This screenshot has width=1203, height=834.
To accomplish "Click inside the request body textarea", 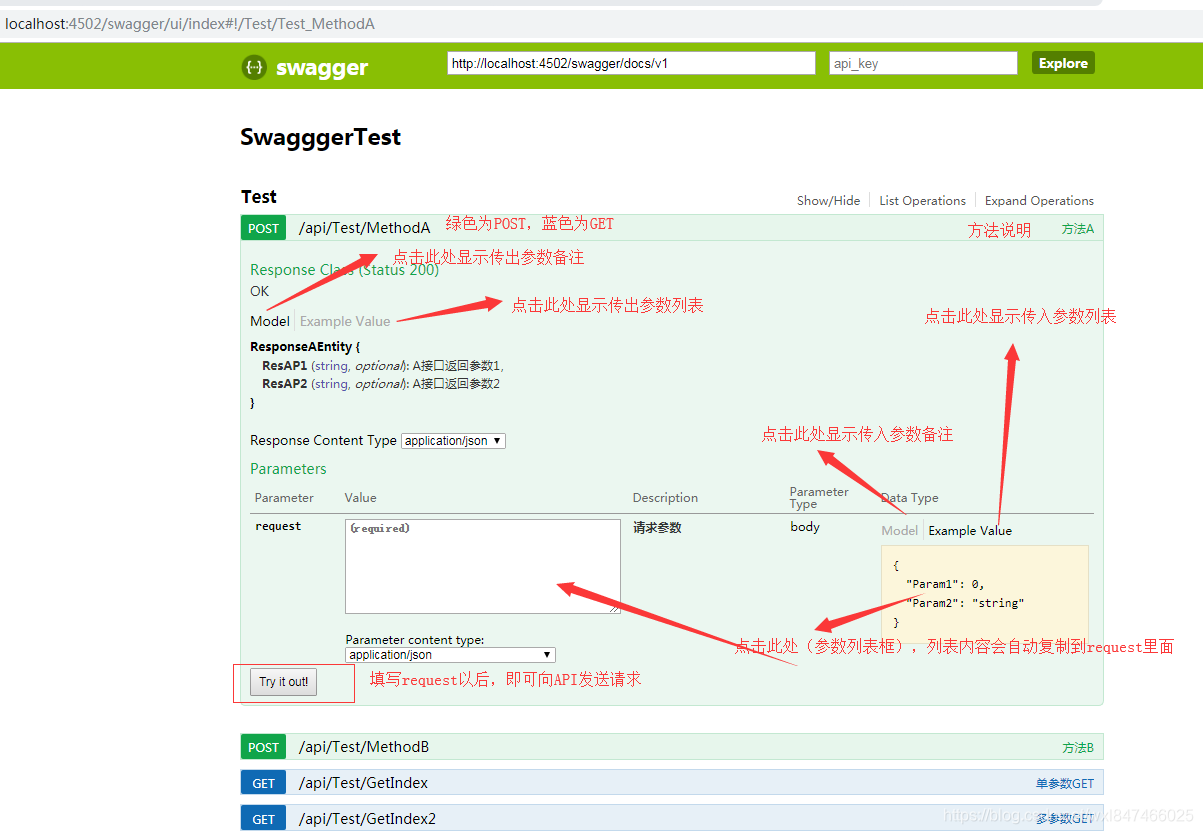I will pyautogui.click(x=483, y=566).
